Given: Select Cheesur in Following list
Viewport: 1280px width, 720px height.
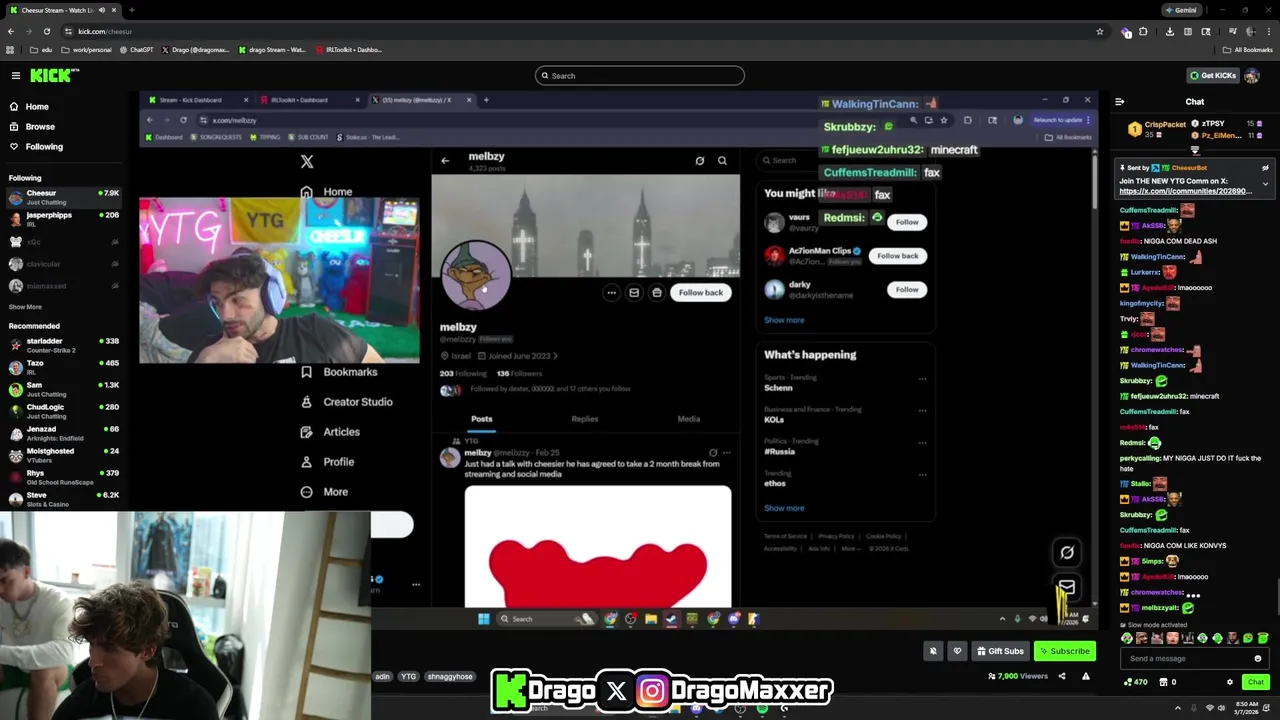Looking at the screenshot, I should pos(64,197).
